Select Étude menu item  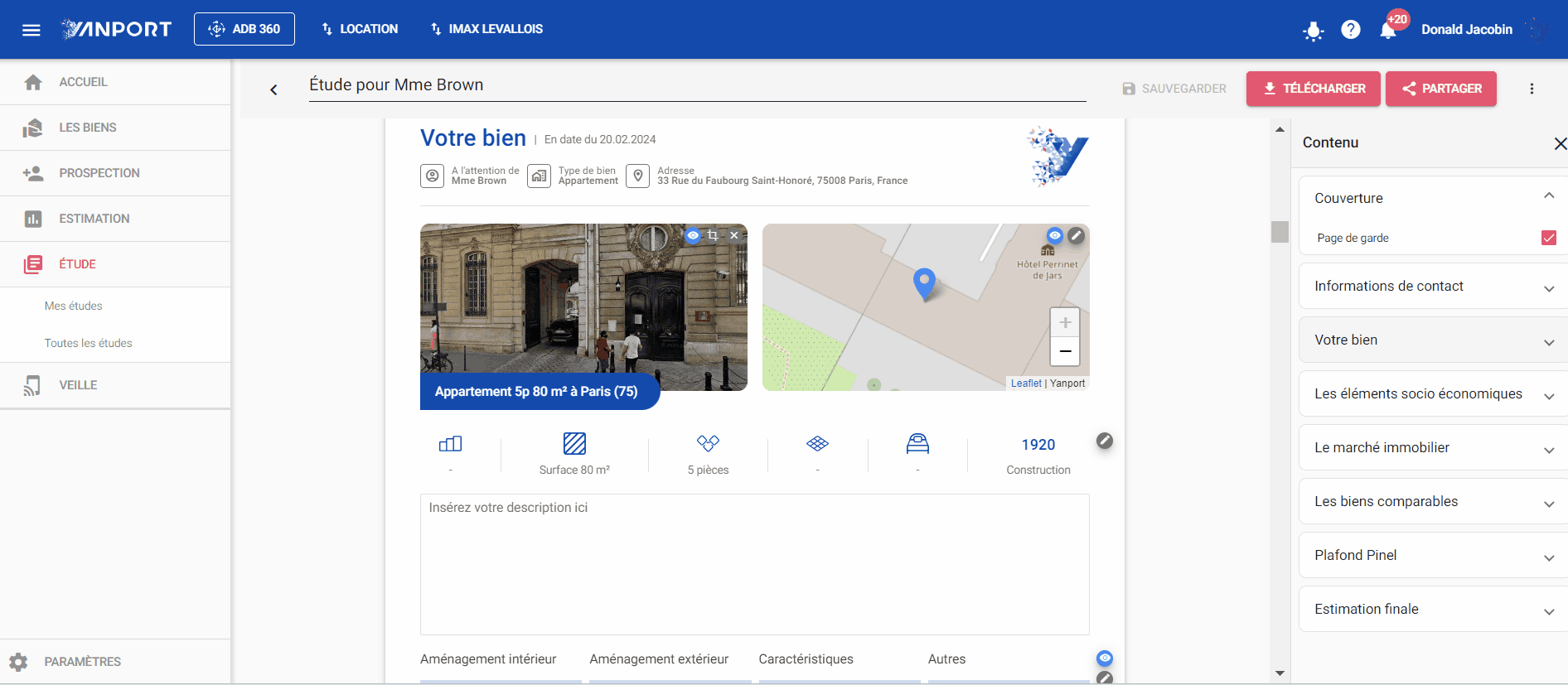(115, 264)
